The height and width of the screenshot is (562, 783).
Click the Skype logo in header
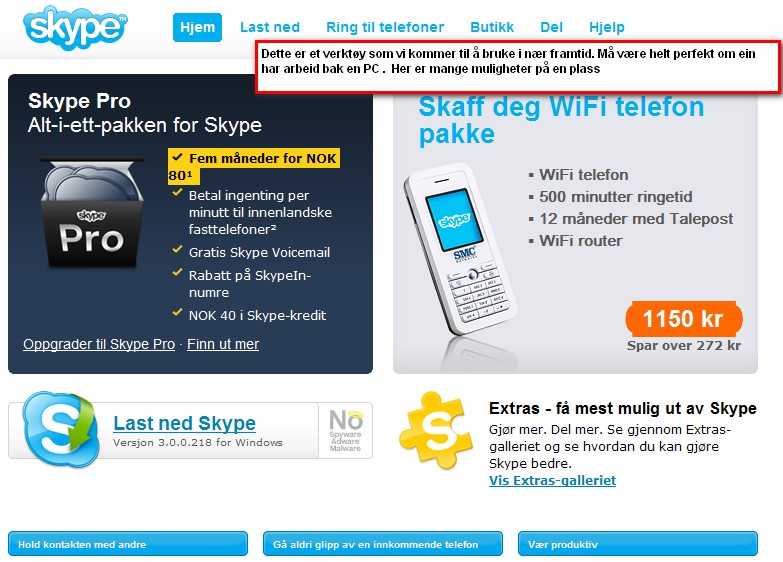tap(75, 27)
